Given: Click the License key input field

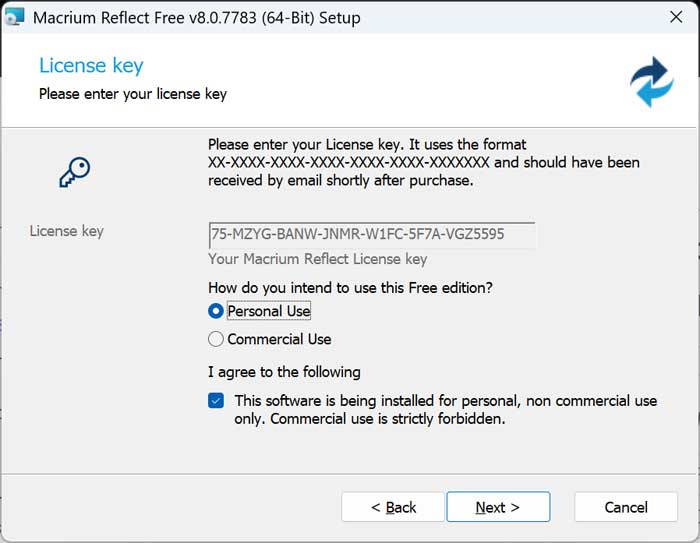Looking at the screenshot, I should click(371, 235).
